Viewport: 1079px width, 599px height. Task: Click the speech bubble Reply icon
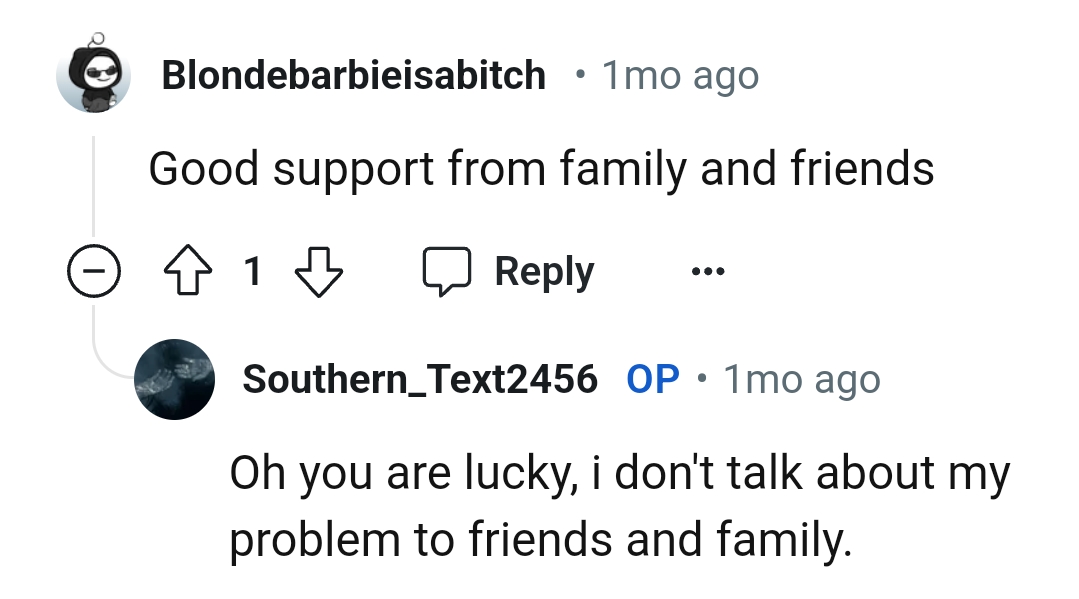(x=449, y=270)
